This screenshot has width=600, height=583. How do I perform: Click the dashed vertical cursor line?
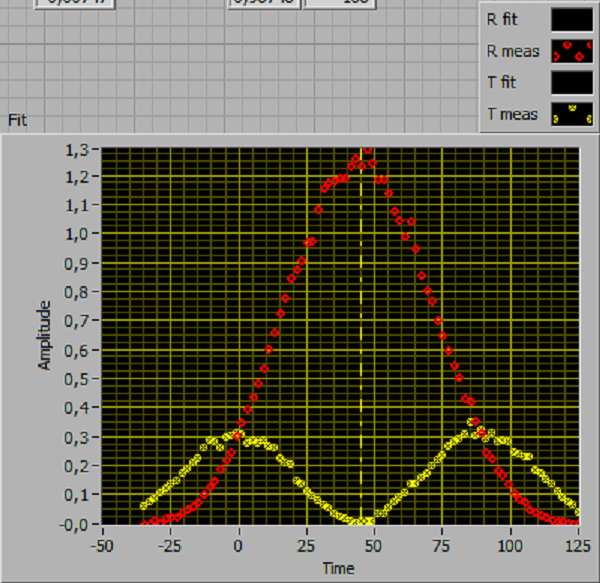(361, 335)
